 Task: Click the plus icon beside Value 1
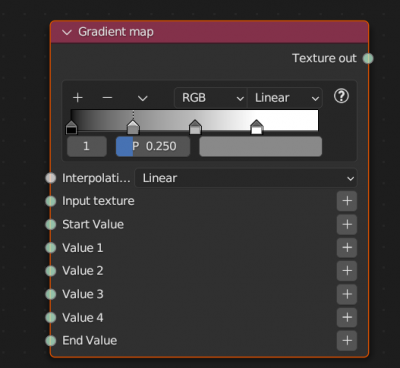[x=347, y=248]
